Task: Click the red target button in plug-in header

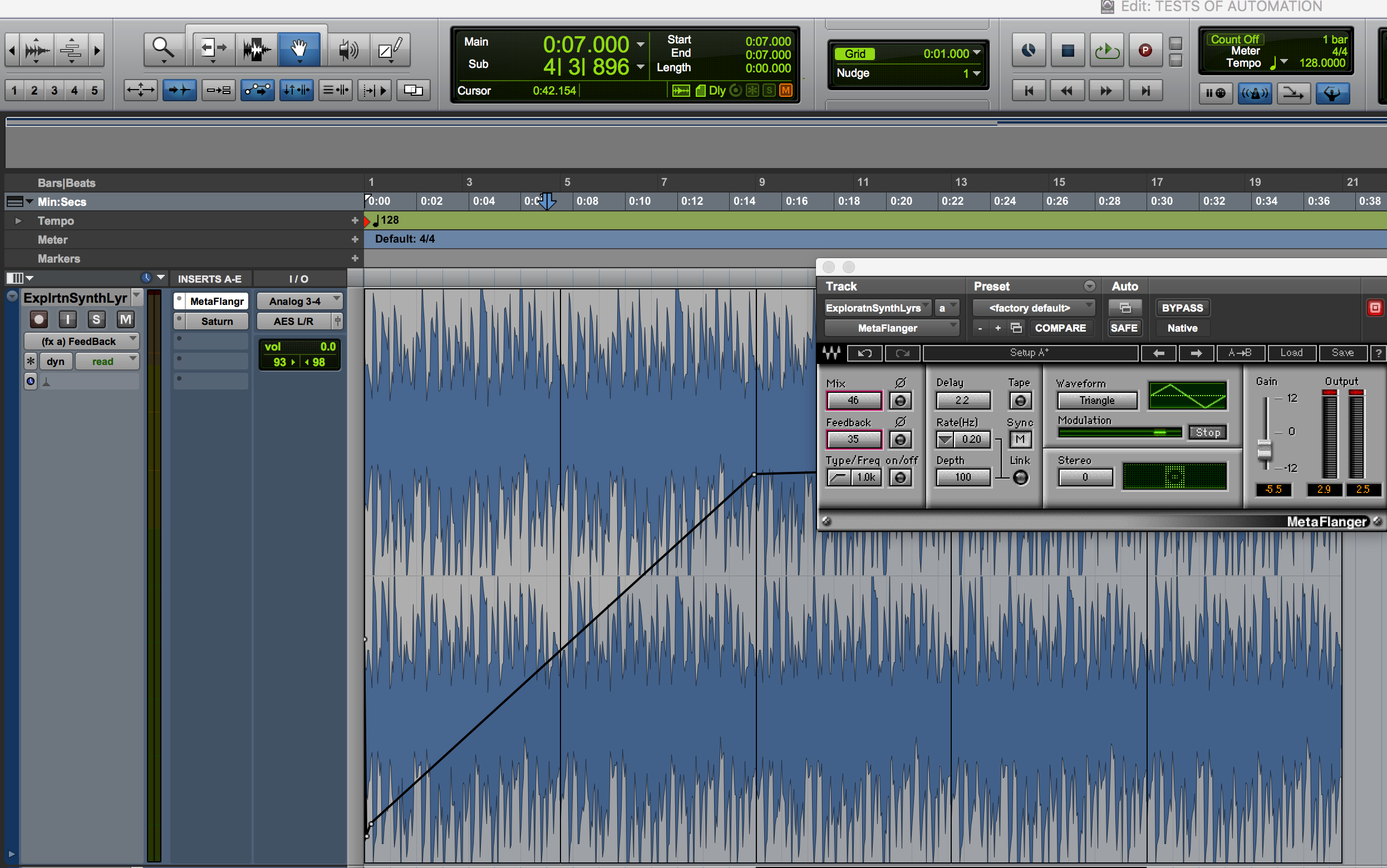Action: [x=1375, y=308]
